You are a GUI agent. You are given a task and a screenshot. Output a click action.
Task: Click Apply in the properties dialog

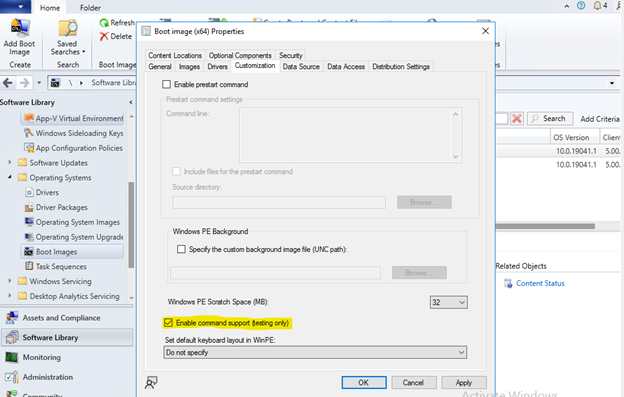click(x=464, y=383)
